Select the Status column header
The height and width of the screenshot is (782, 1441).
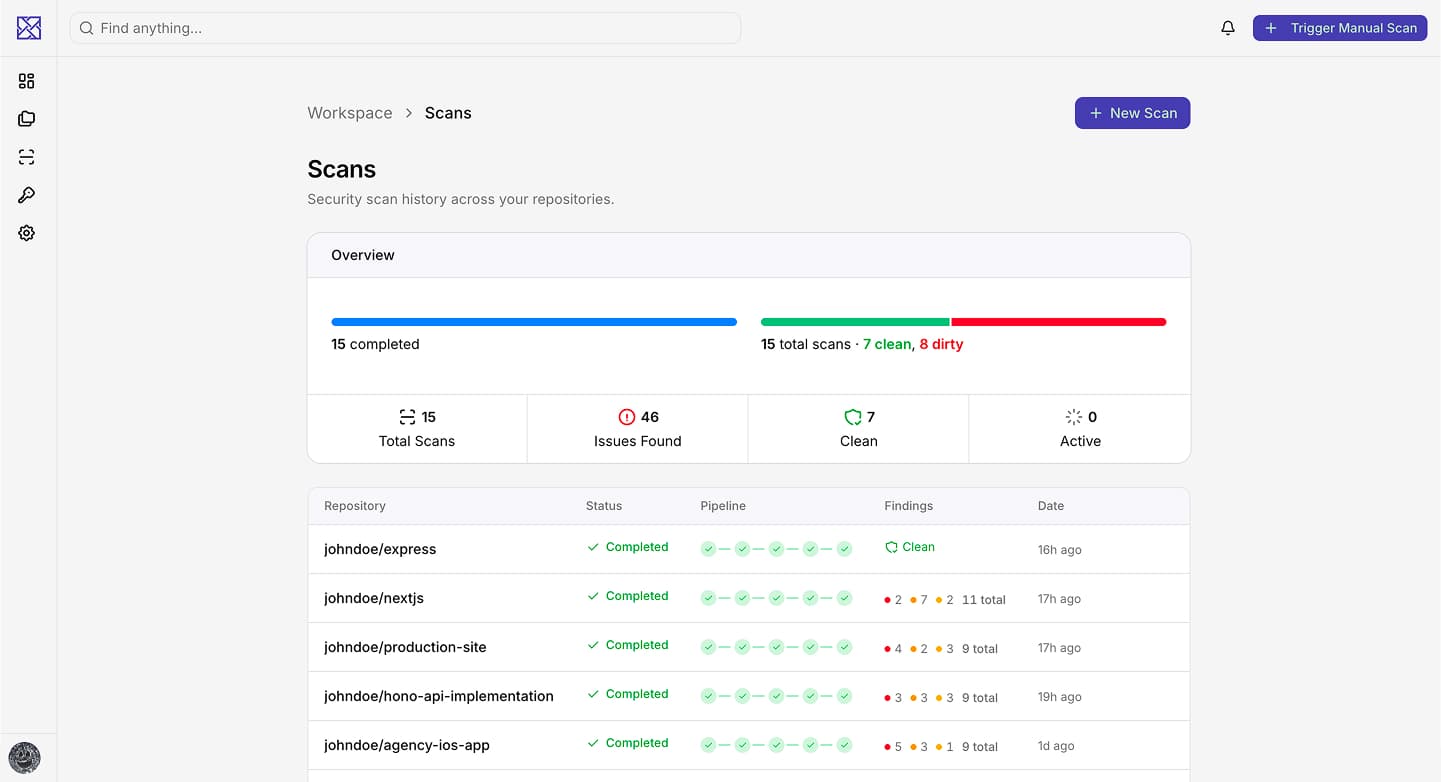click(x=603, y=506)
